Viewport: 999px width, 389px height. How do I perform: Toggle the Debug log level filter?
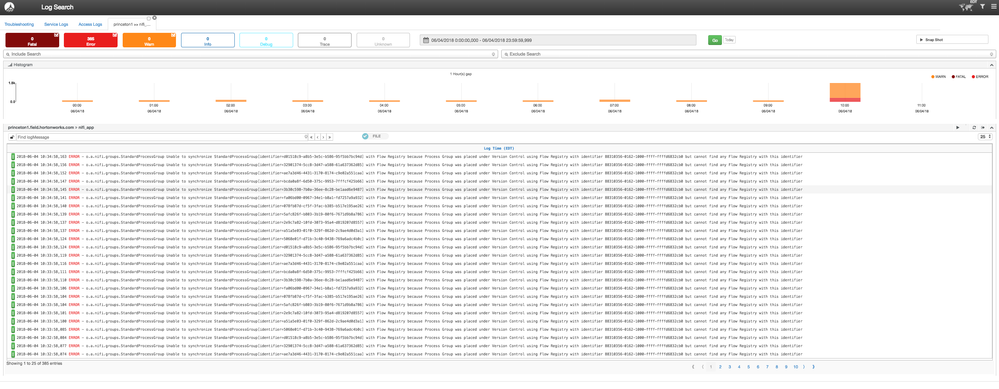click(266, 40)
